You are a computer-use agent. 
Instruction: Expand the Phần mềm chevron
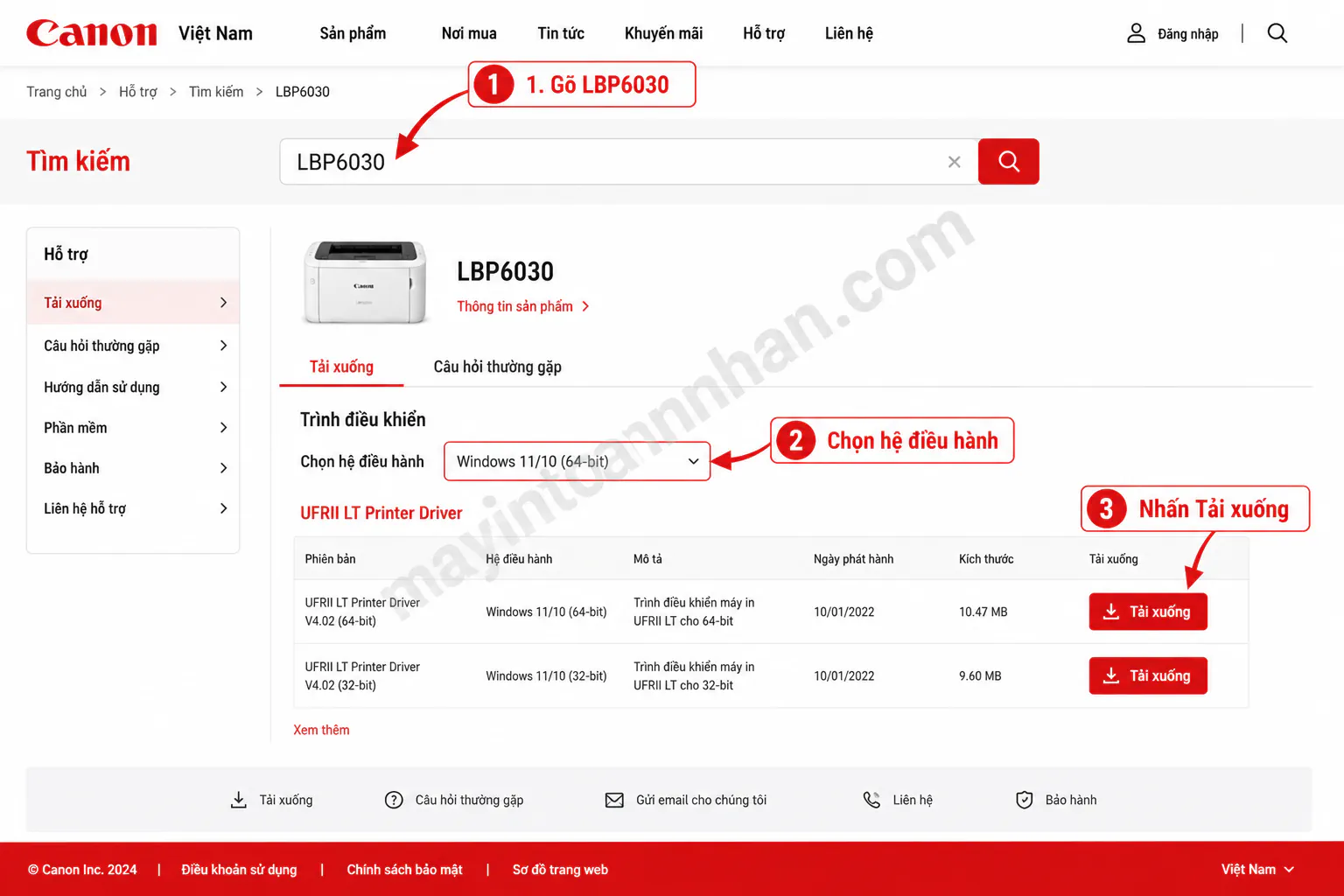[223, 428]
